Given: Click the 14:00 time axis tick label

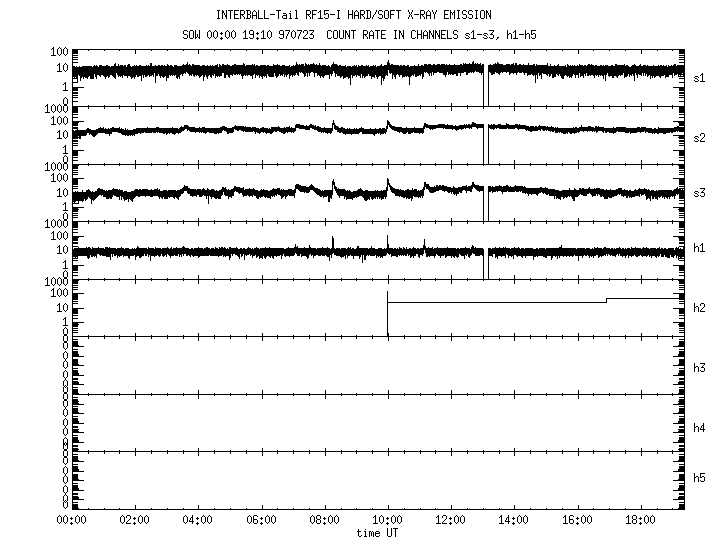Looking at the screenshot, I should tap(513, 520).
